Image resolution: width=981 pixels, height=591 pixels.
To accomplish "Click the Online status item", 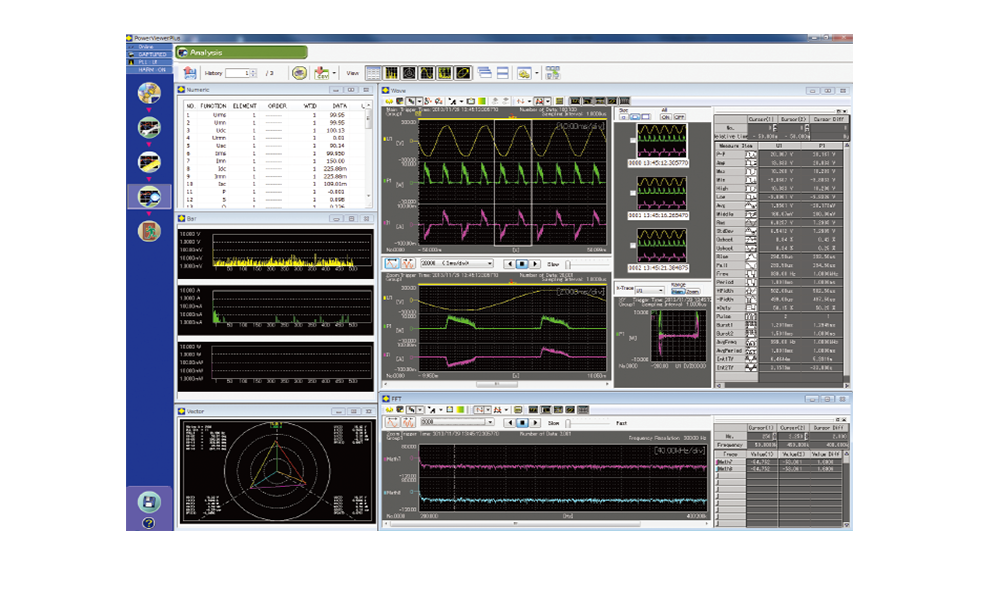I will (x=150, y=47).
